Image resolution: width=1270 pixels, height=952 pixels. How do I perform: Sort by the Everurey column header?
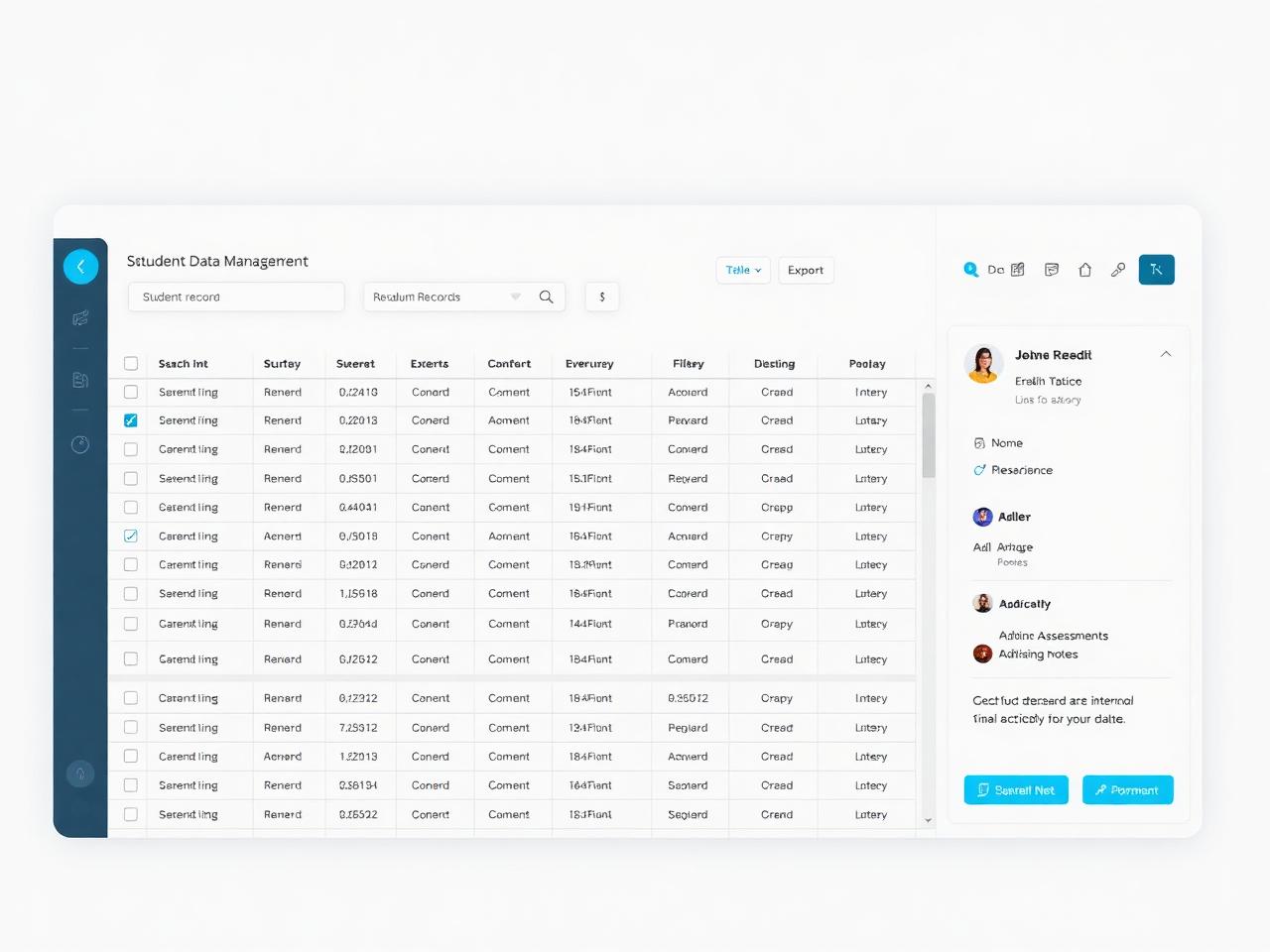tap(589, 364)
